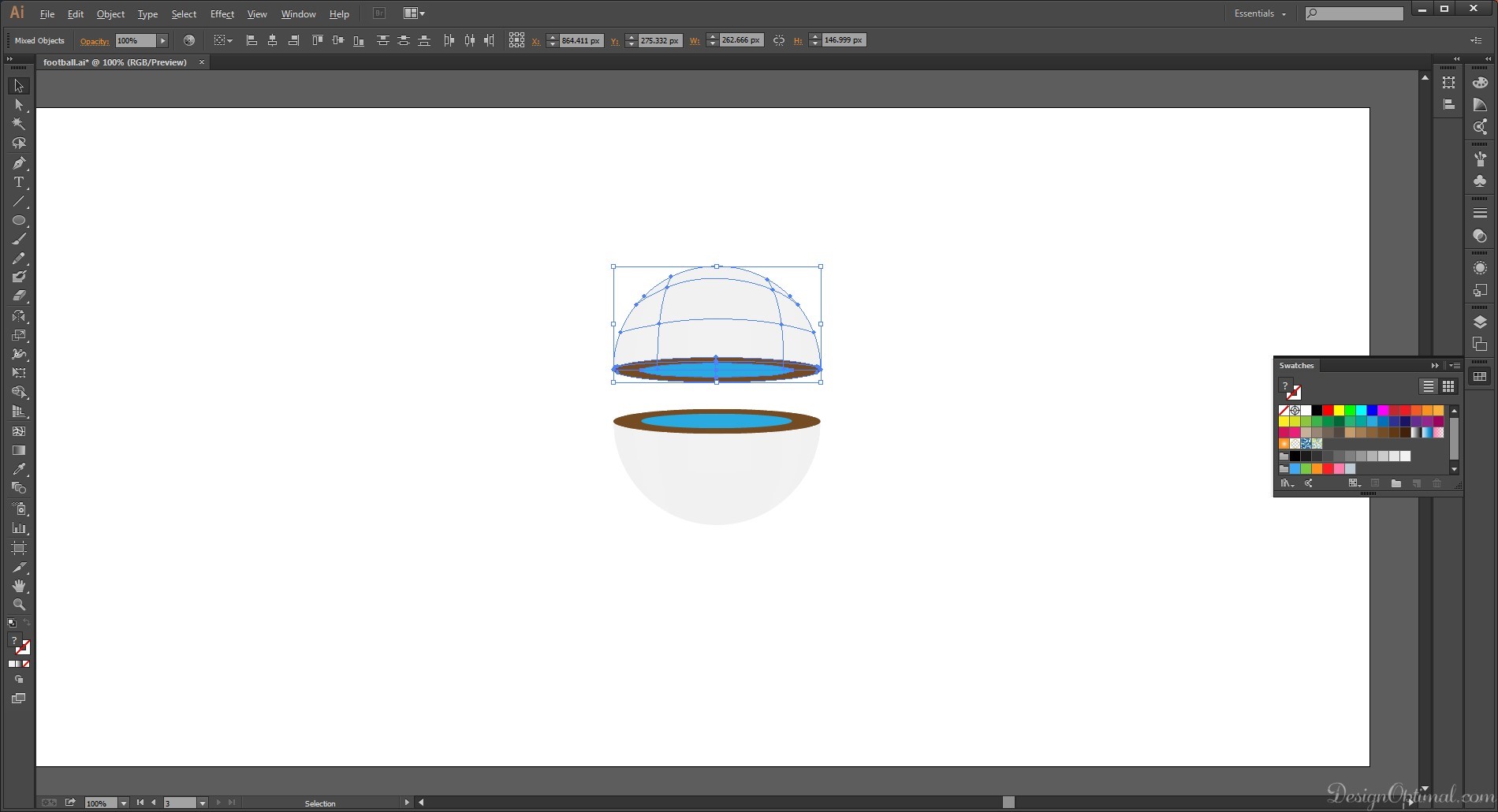This screenshot has width=1498, height=812.
Task: Select the Blend tool
Action: (x=19, y=488)
